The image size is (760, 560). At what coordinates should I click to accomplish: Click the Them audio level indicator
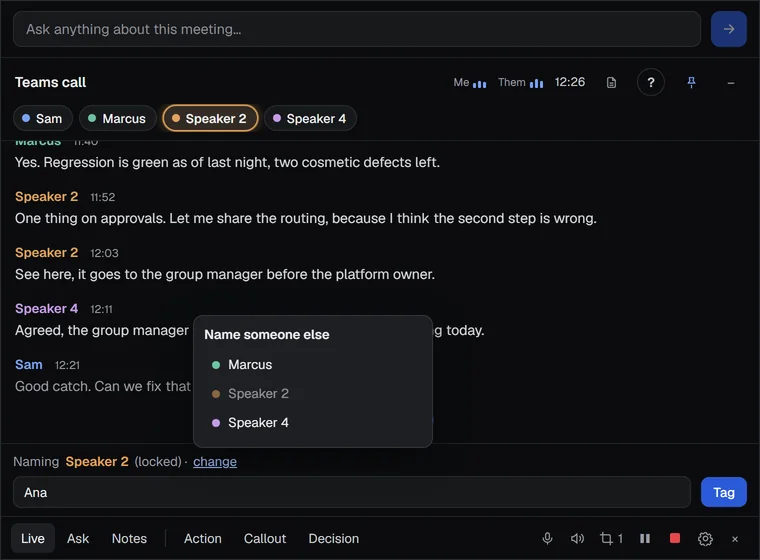[521, 83]
